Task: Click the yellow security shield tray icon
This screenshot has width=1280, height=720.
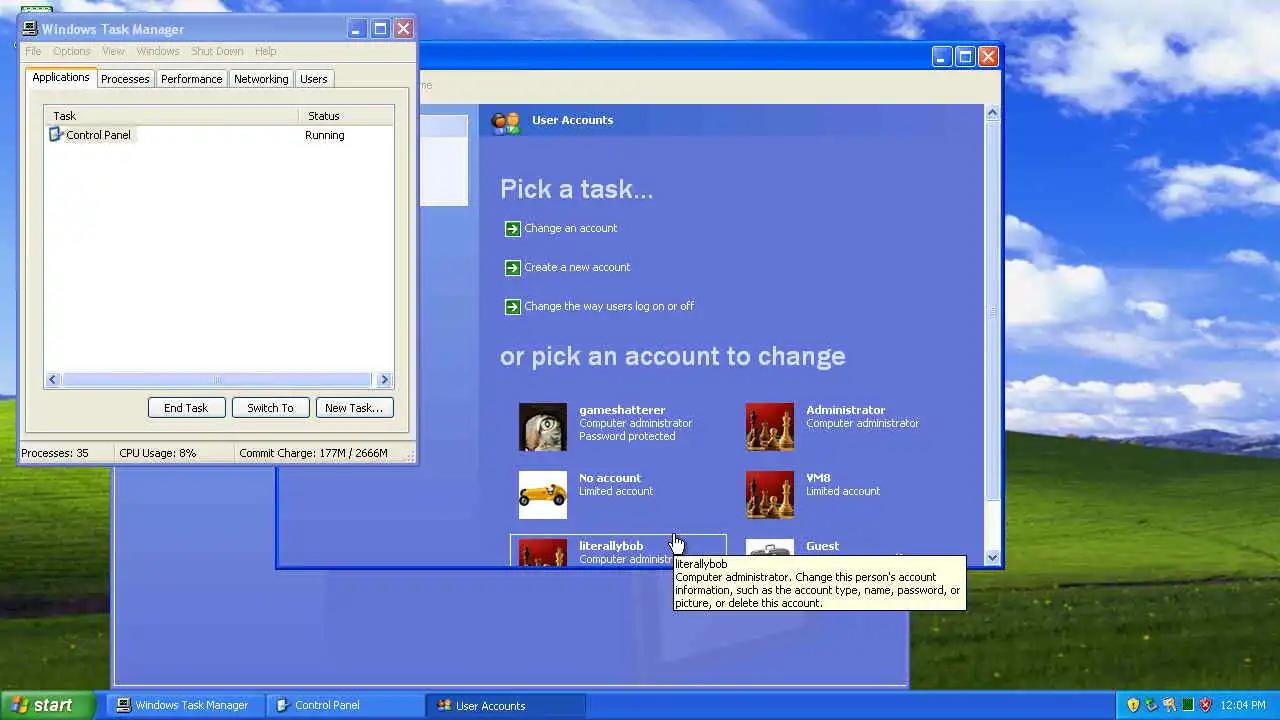Action: (1133, 705)
